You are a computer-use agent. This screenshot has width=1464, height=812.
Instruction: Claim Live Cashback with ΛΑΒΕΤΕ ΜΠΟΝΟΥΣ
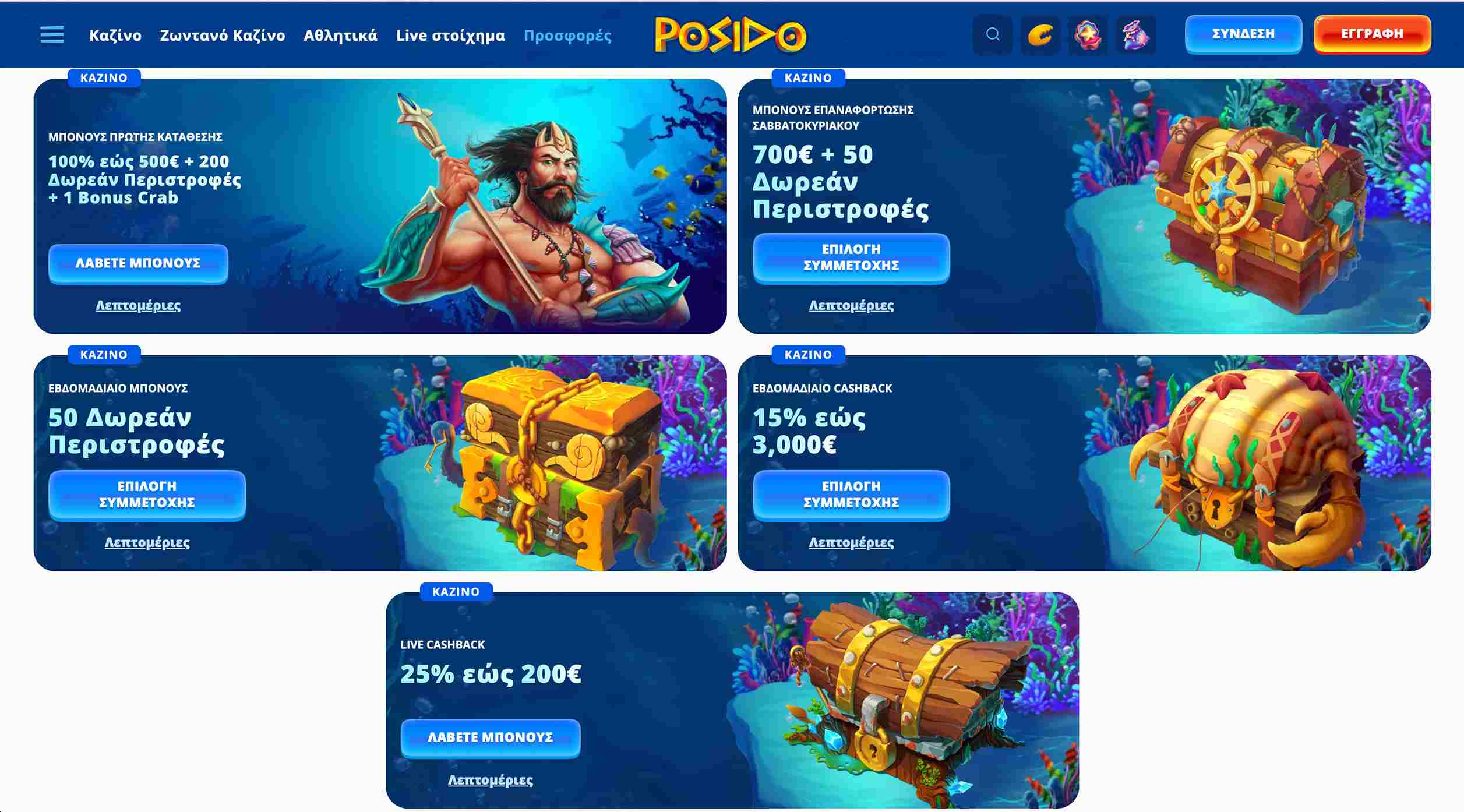pyautogui.click(x=491, y=737)
